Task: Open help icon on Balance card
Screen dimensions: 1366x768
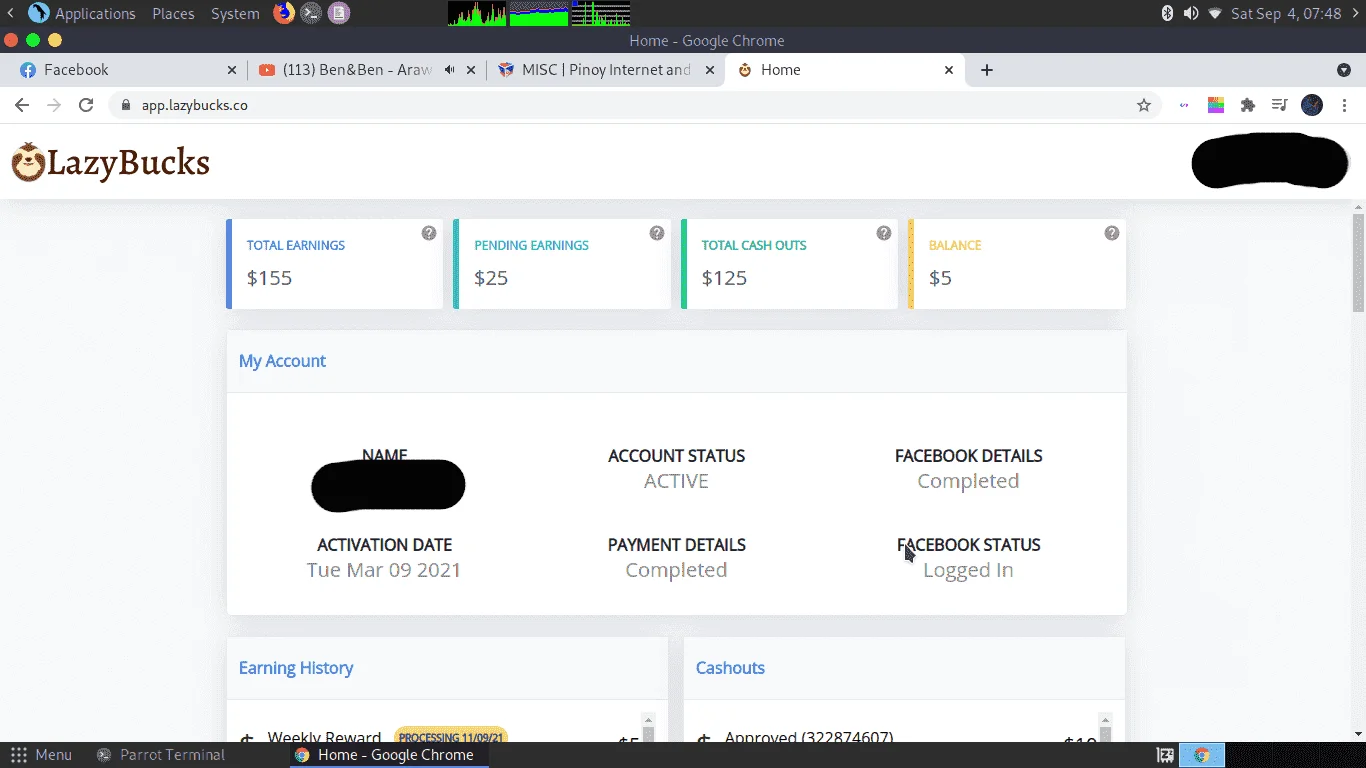Action: point(1112,233)
